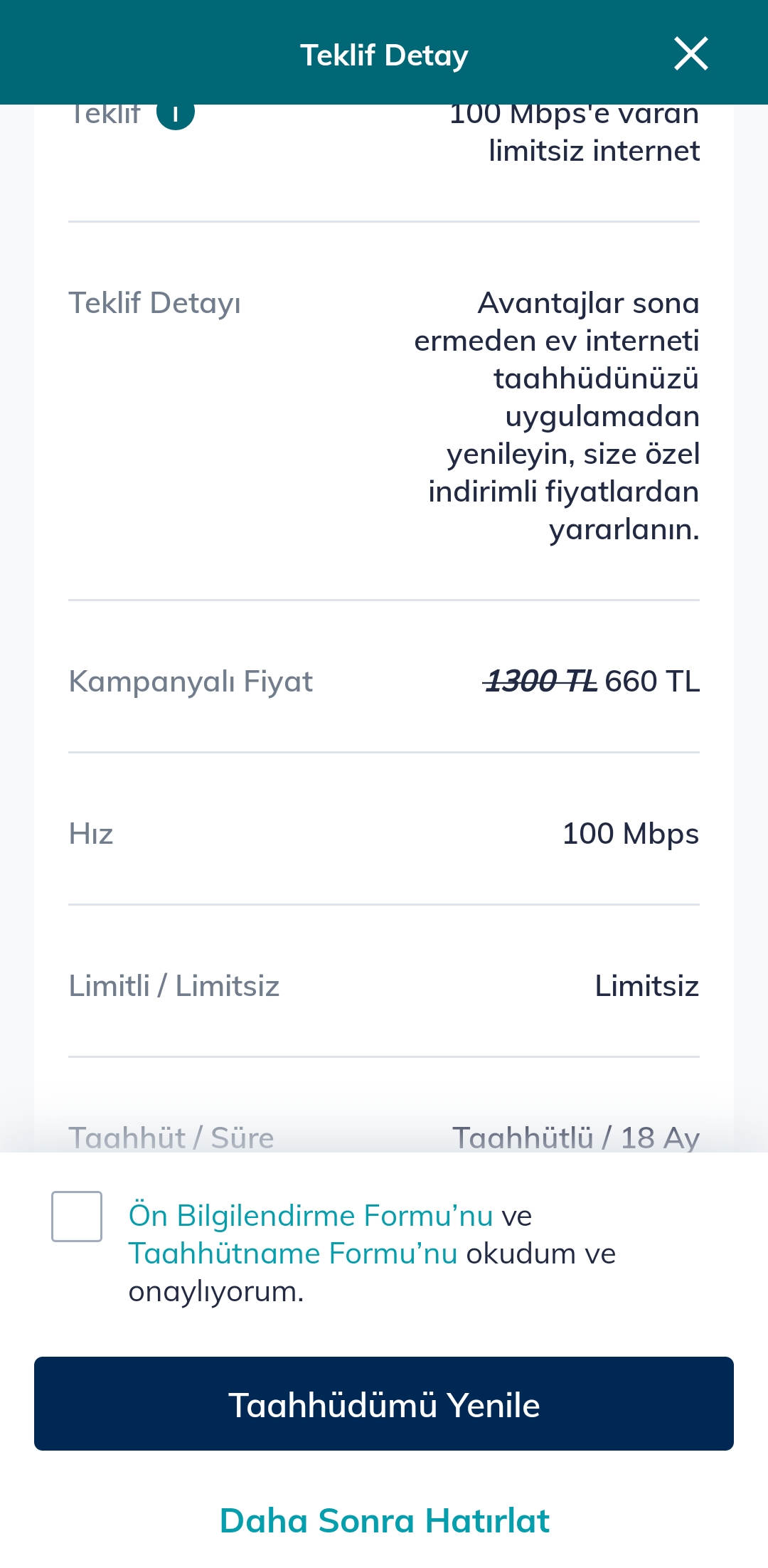Tap the struck-through 1300 TL price
768x1568 pixels.
coord(540,682)
